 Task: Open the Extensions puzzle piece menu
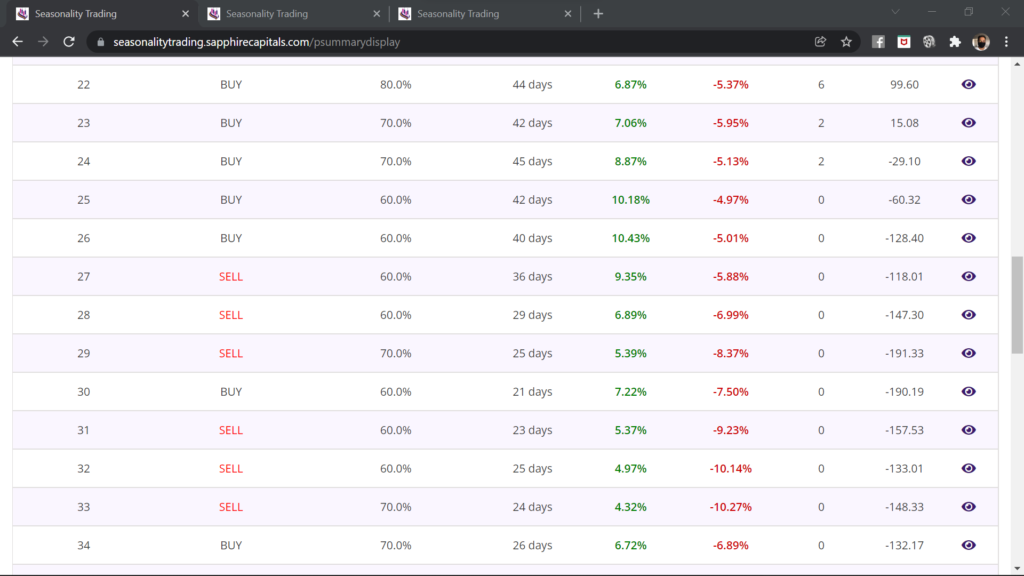click(x=954, y=42)
